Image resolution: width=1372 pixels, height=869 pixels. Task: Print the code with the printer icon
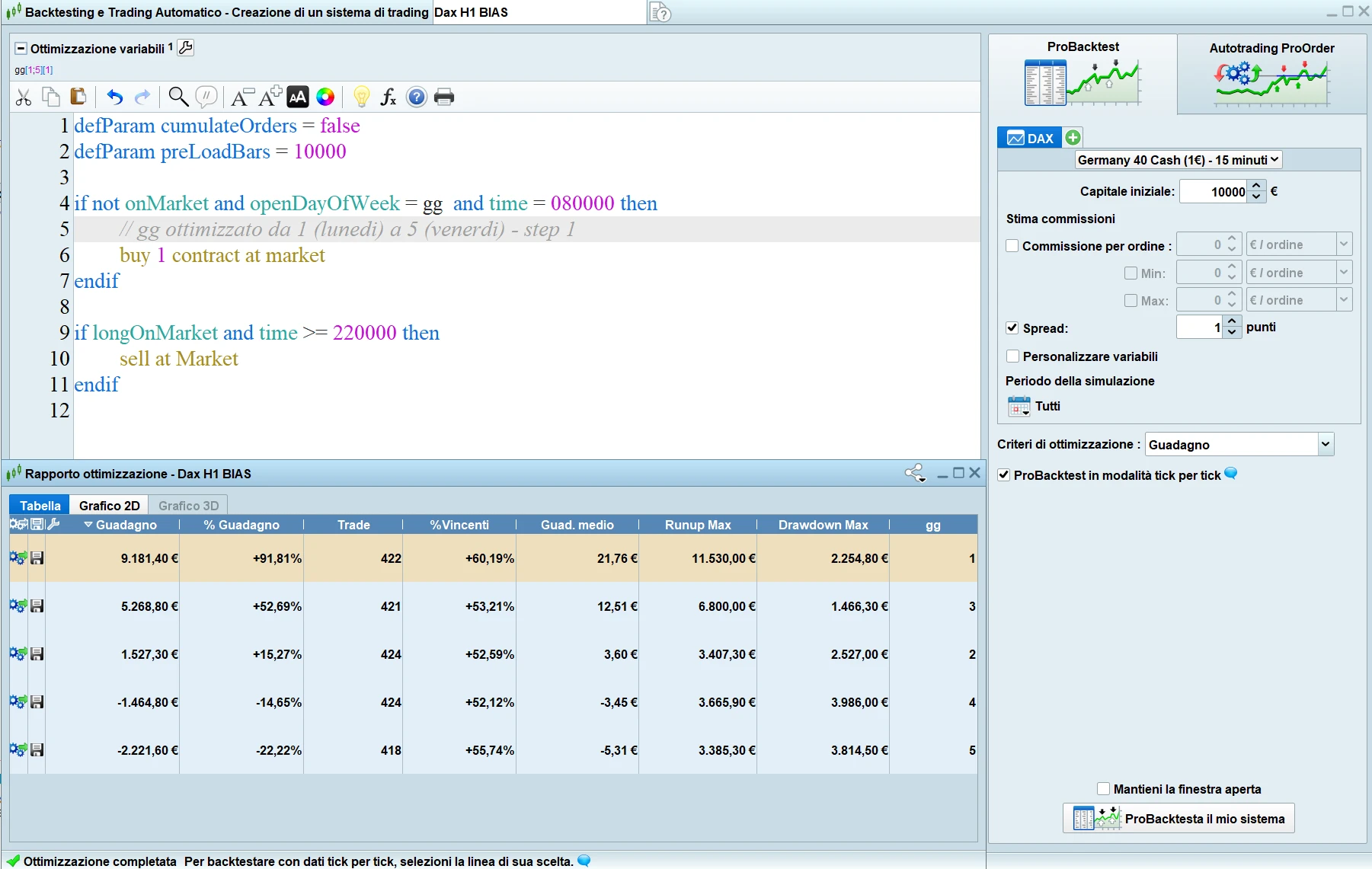click(444, 97)
